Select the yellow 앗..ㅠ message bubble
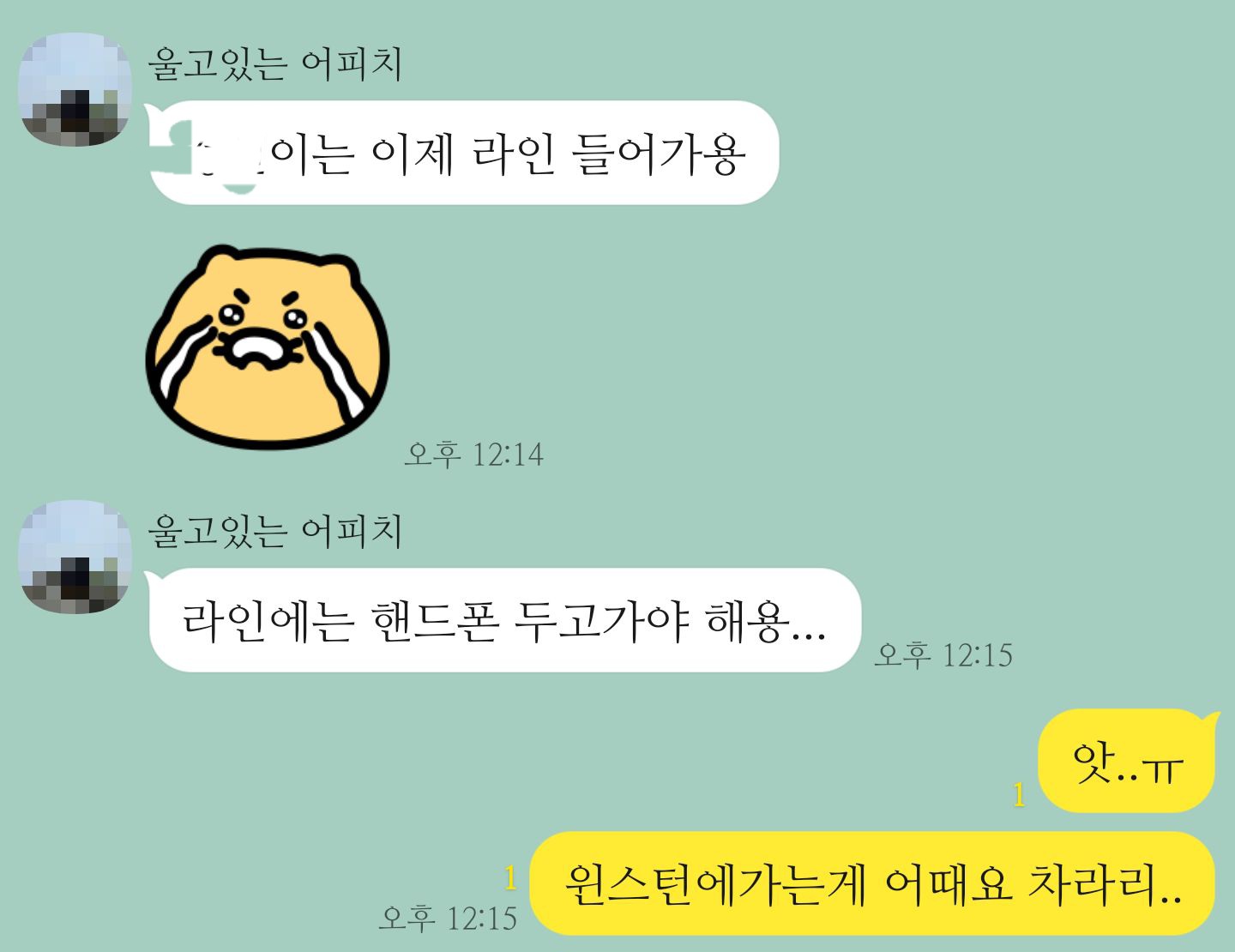The width and height of the screenshot is (1235, 952). (x=1127, y=761)
